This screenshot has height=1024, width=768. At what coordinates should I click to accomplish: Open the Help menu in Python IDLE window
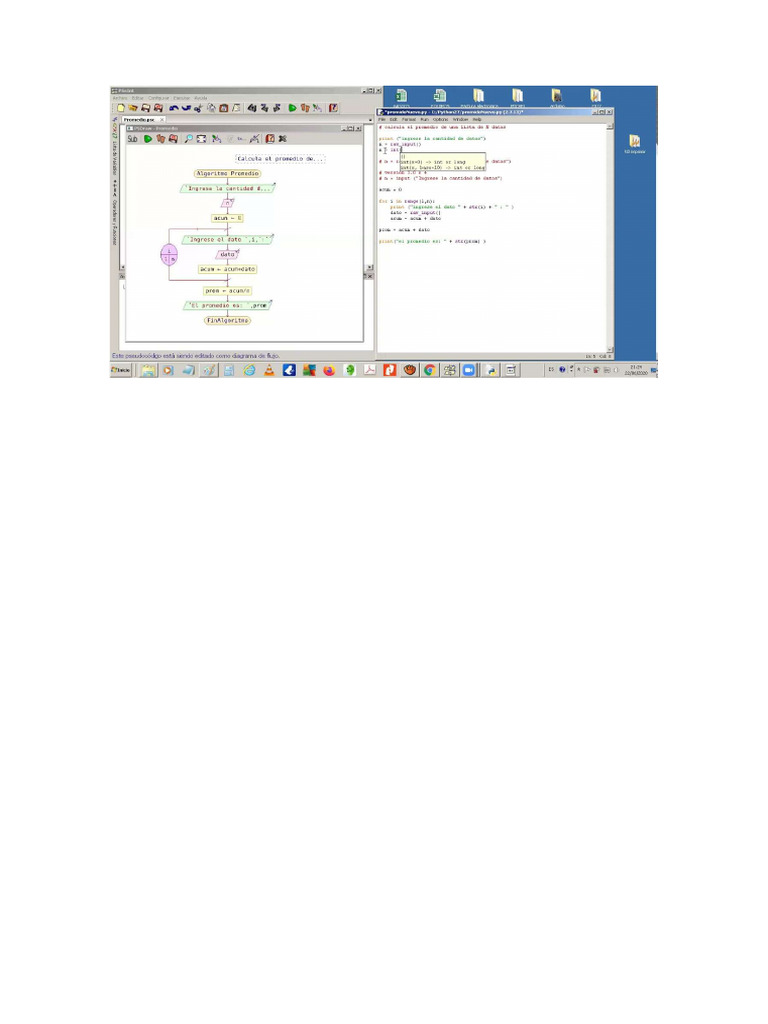coord(477,120)
